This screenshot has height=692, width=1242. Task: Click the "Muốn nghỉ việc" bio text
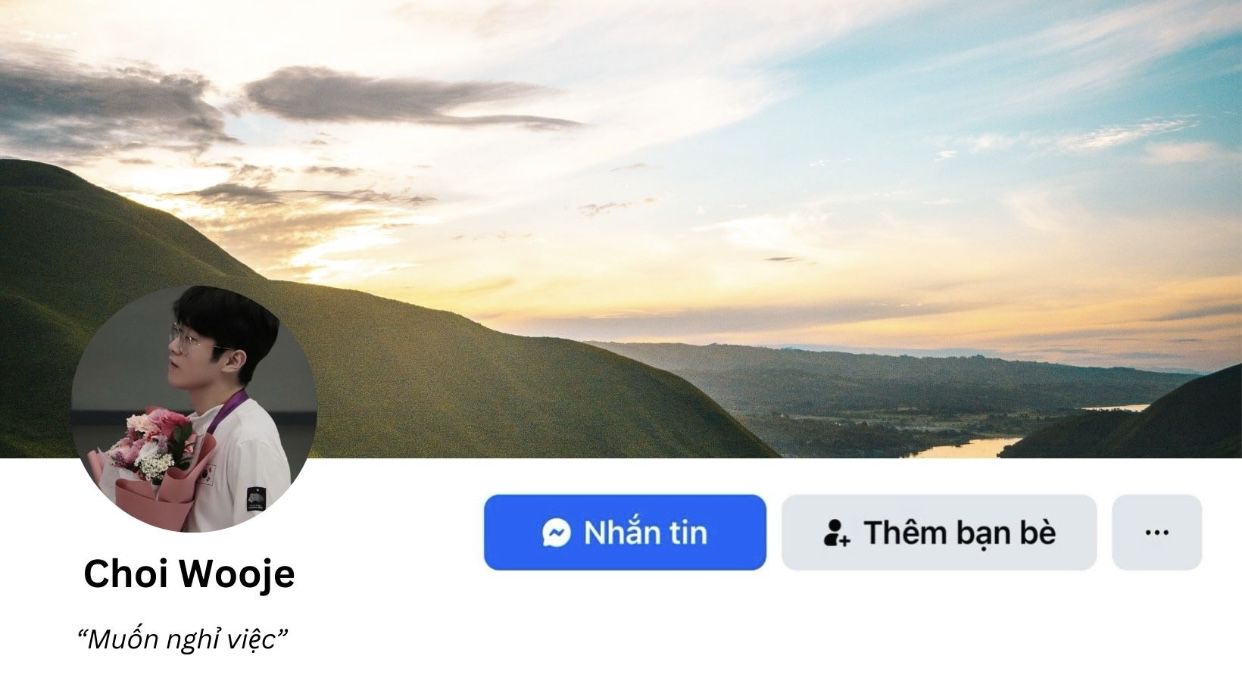[x=183, y=639]
